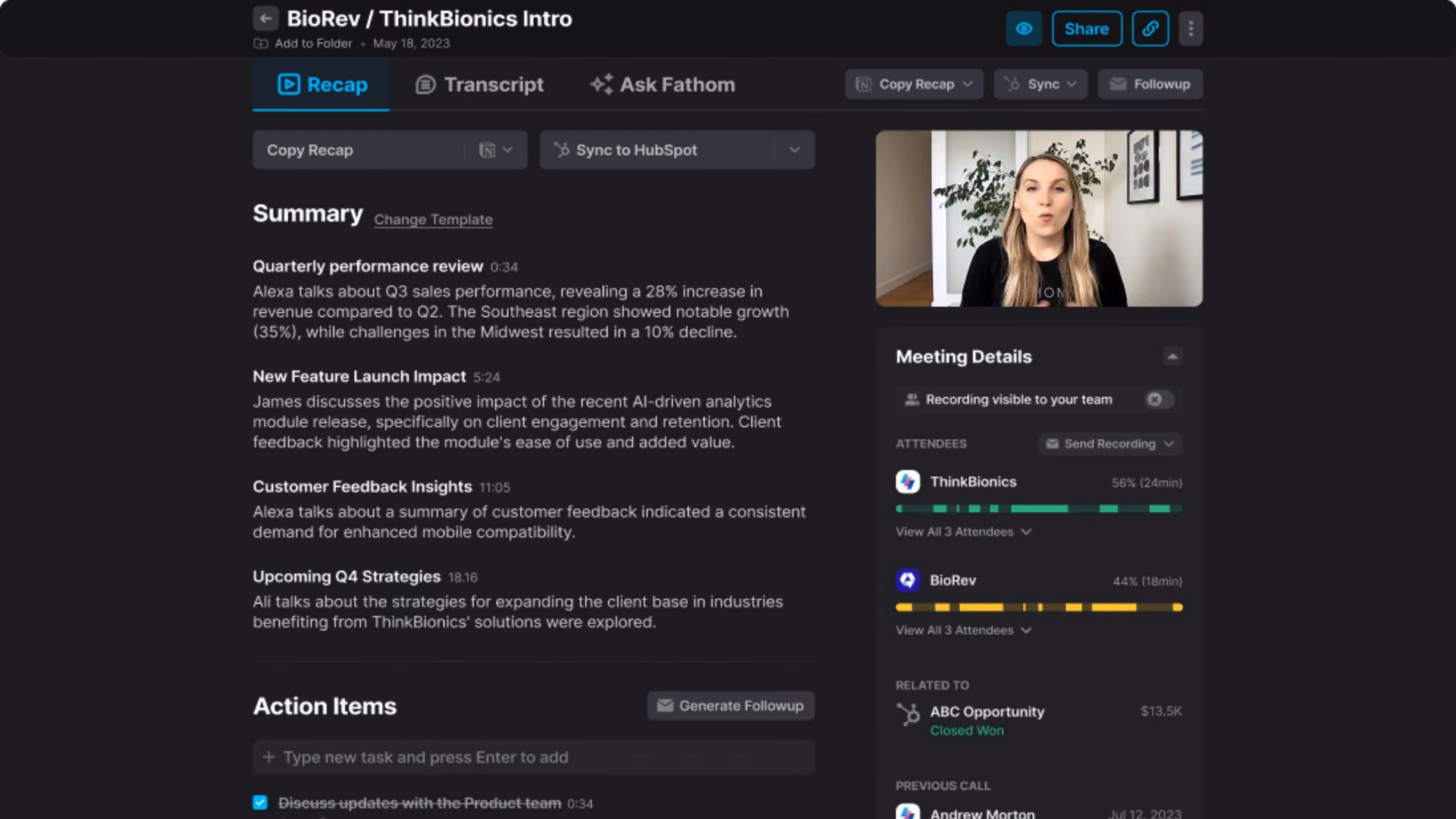The height and width of the screenshot is (819, 1456).
Task: Click Add to Folder text link
Action: click(x=313, y=43)
